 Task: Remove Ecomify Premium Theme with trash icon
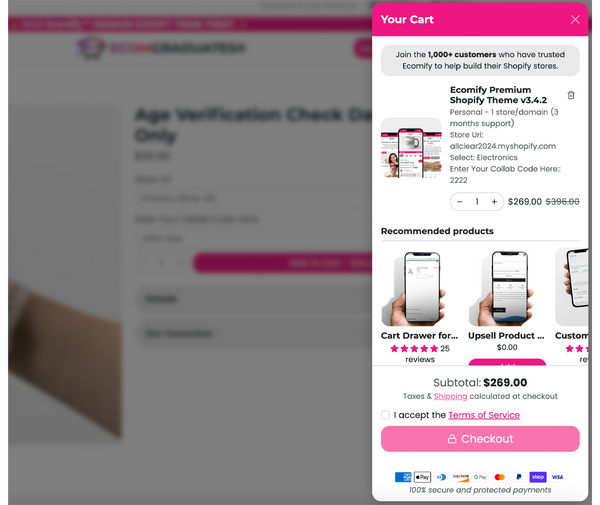pos(571,95)
